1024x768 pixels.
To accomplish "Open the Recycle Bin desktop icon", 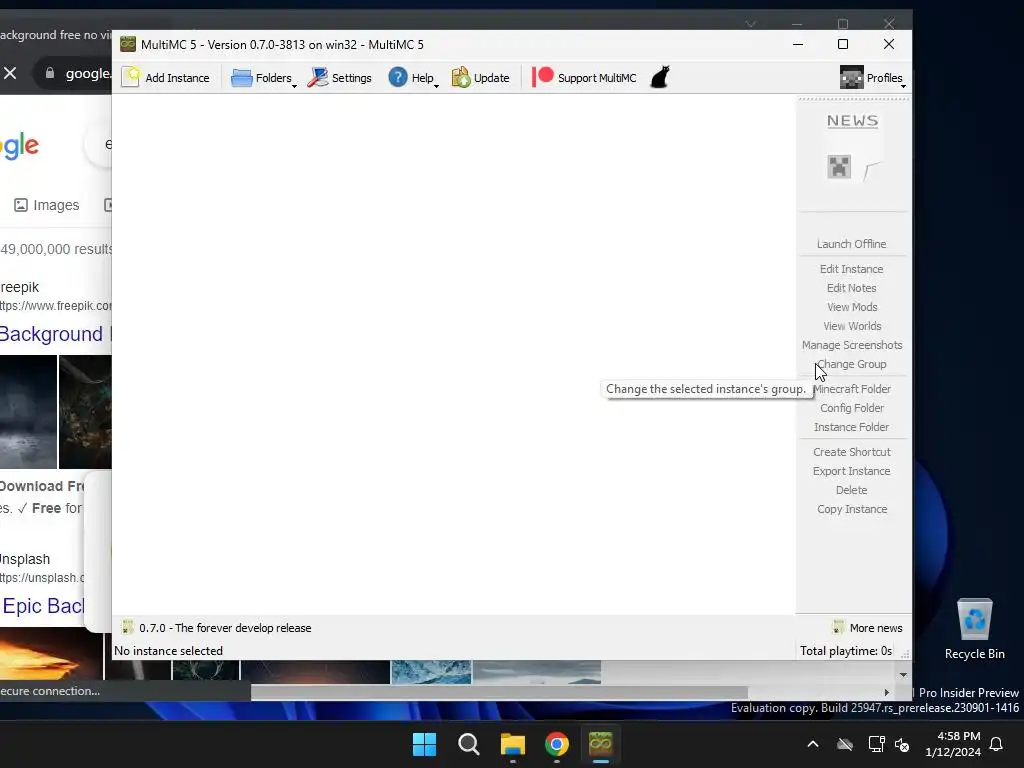I will pos(974,628).
